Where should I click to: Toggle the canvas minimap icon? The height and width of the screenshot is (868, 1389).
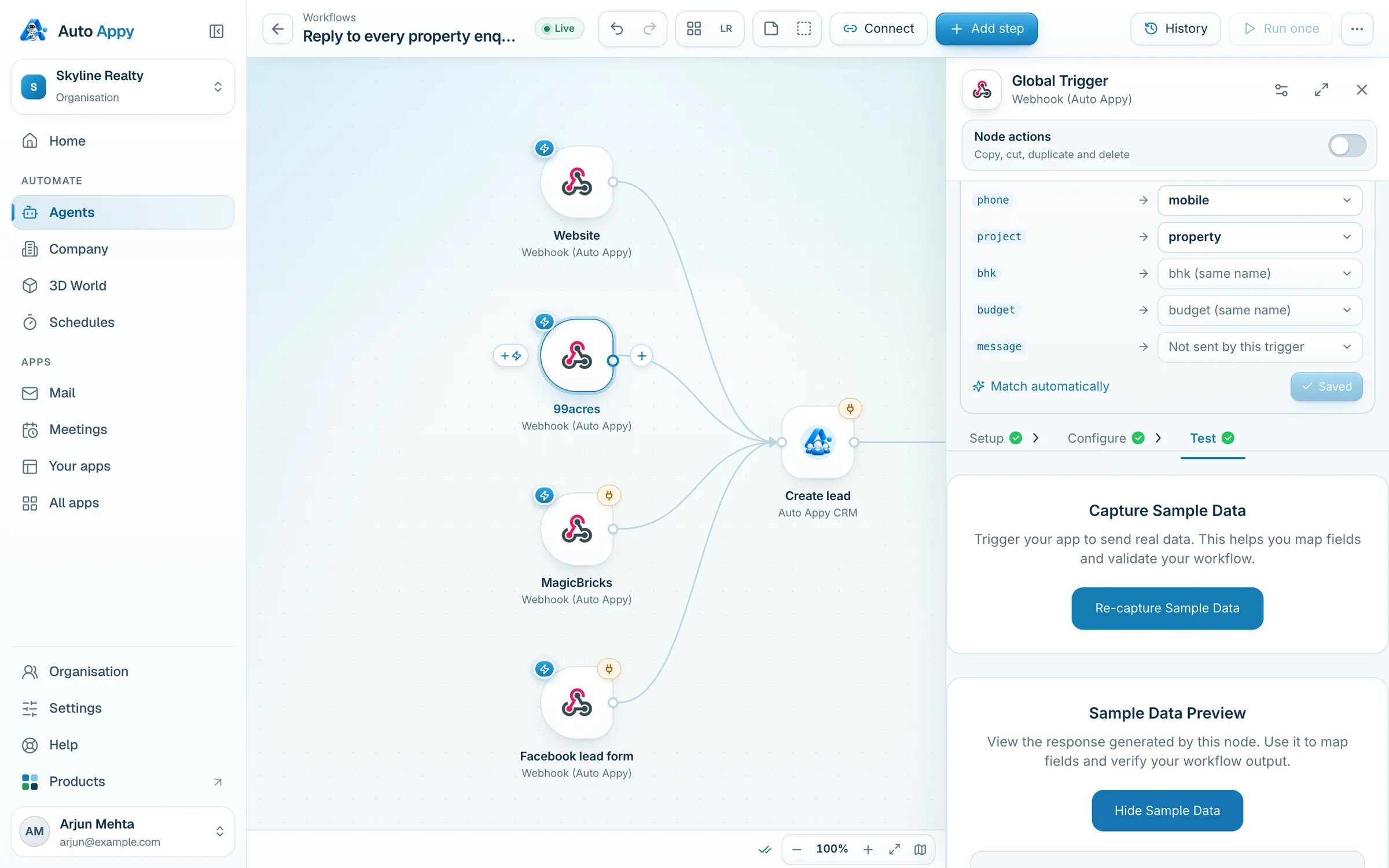[920, 849]
